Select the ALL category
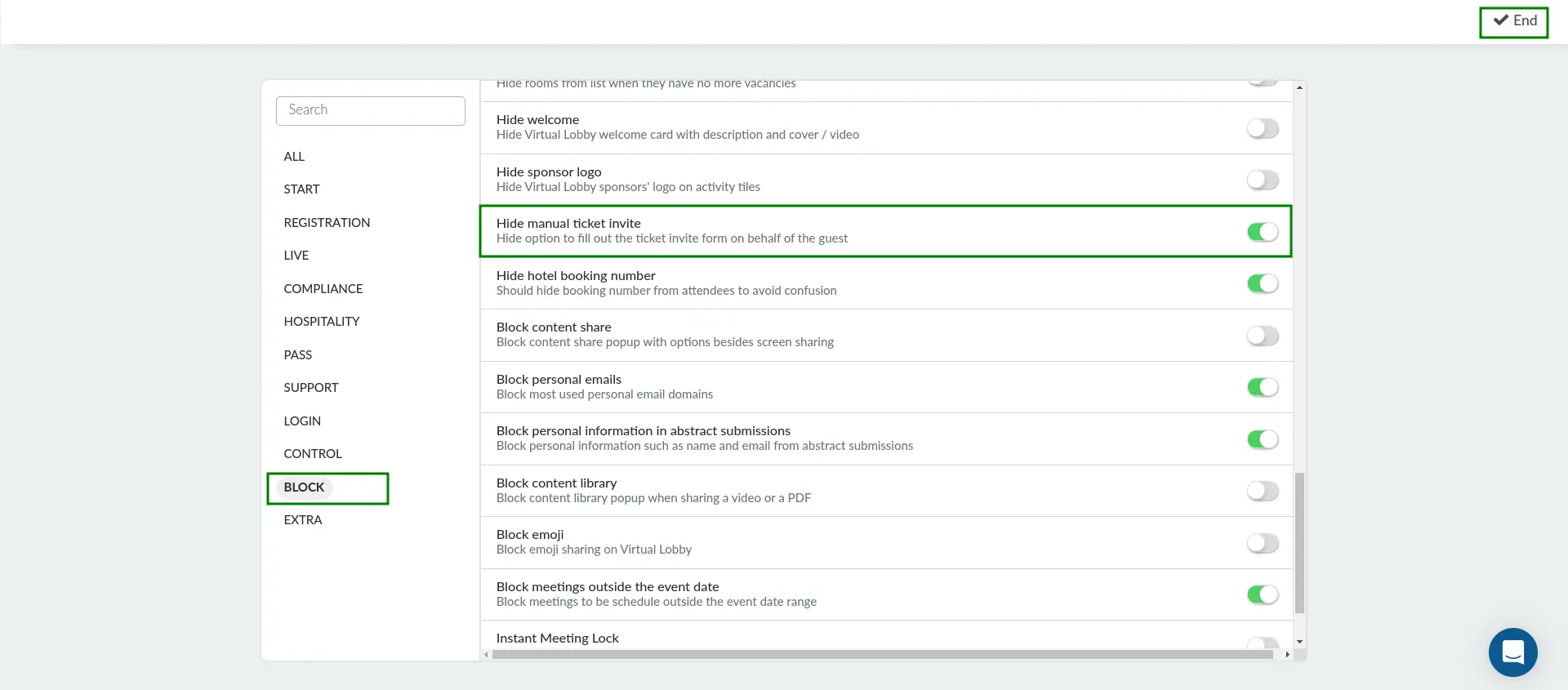The image size is (1568, 690). point(294,157)
